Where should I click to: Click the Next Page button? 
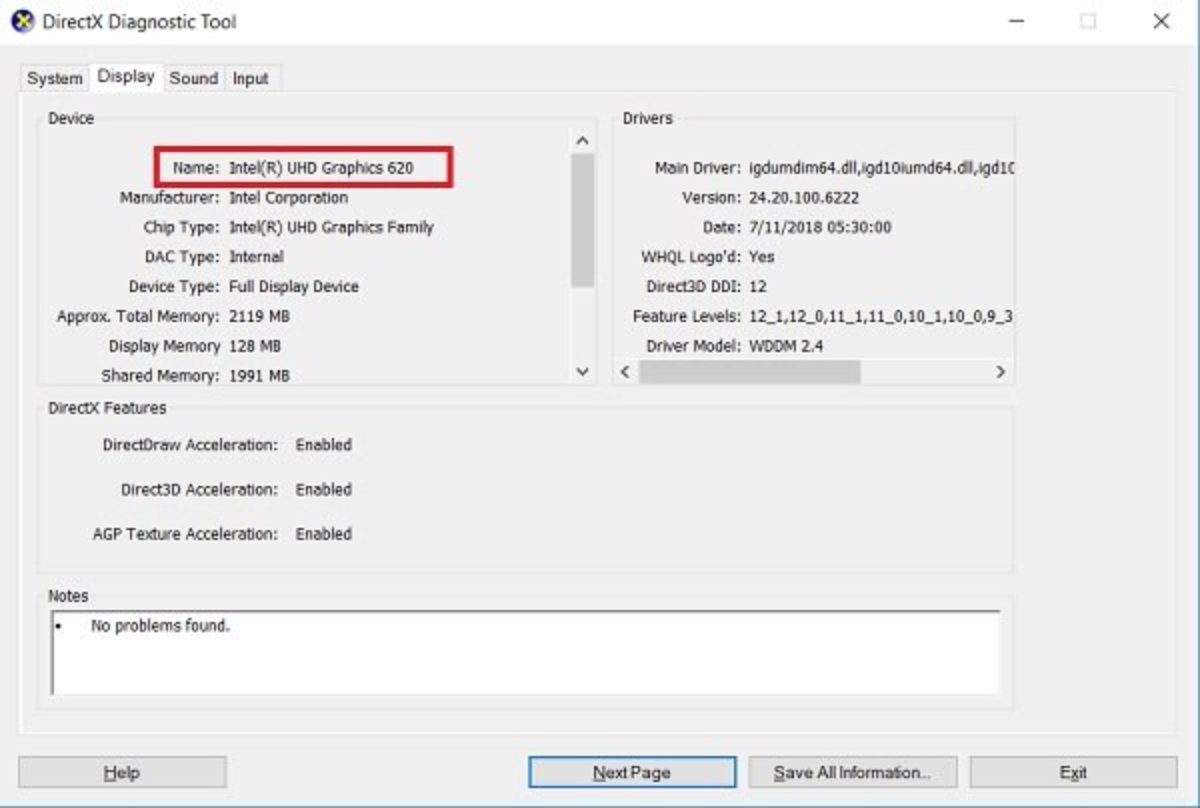point(632,772)
